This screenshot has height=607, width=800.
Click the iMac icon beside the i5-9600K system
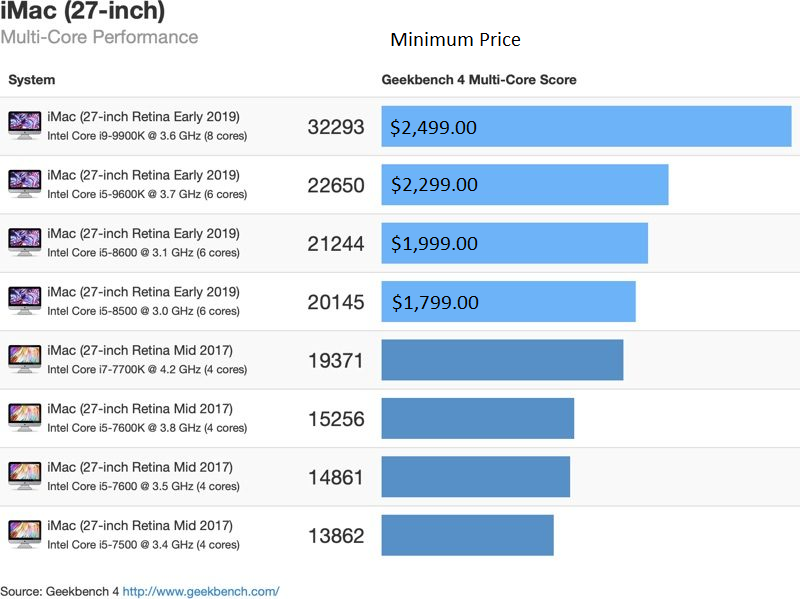(x=24, y=184)
